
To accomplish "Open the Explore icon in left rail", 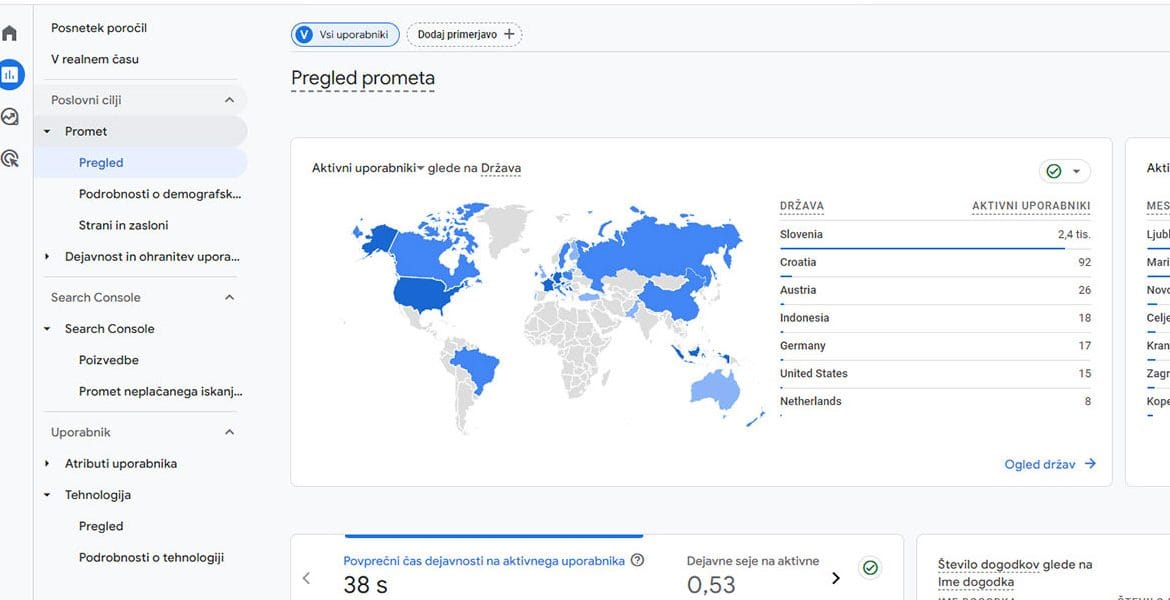I will coord(10,116).
